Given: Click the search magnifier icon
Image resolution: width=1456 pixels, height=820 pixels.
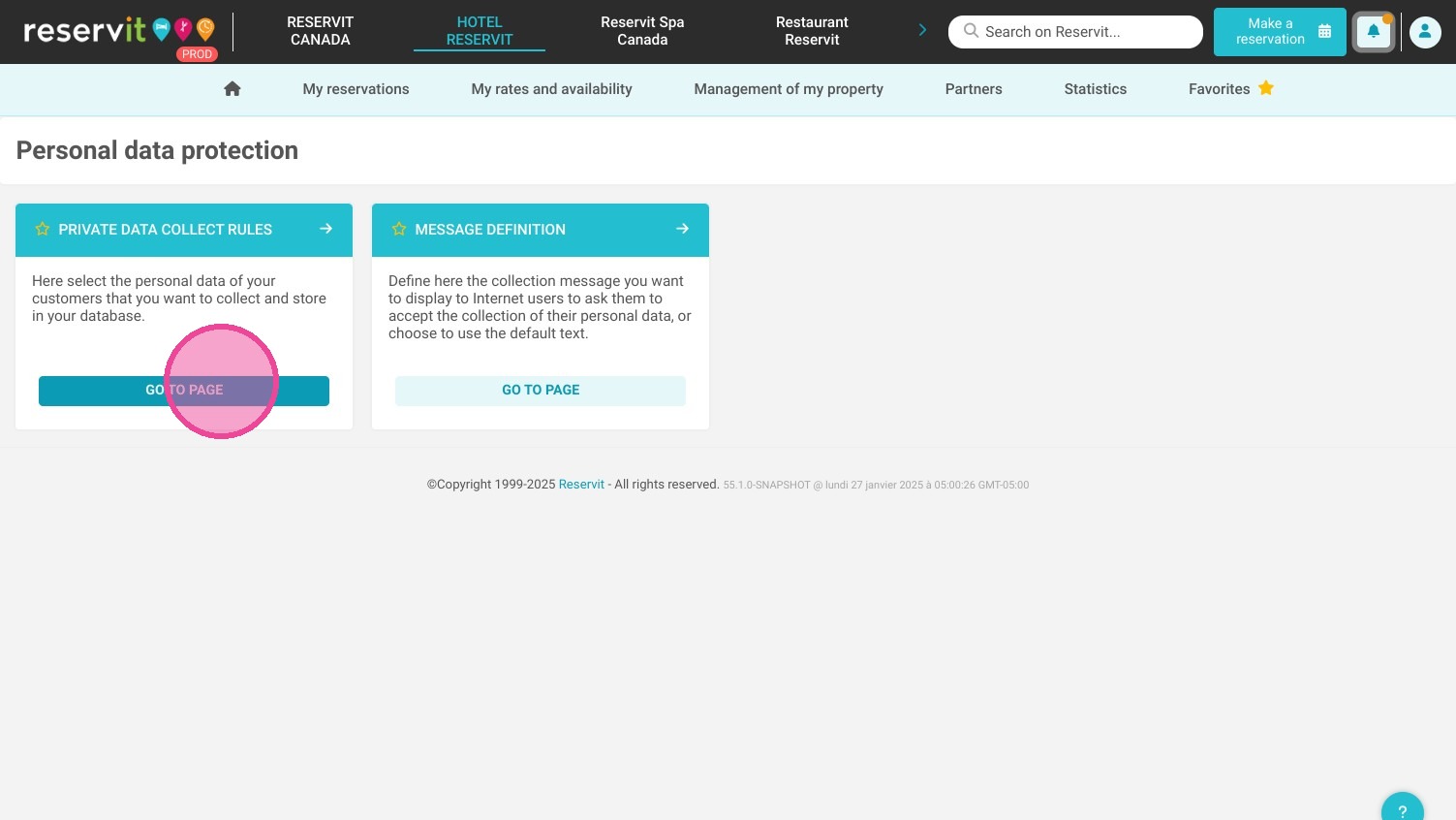Looking at the screenshot, I should pos(971,31).
